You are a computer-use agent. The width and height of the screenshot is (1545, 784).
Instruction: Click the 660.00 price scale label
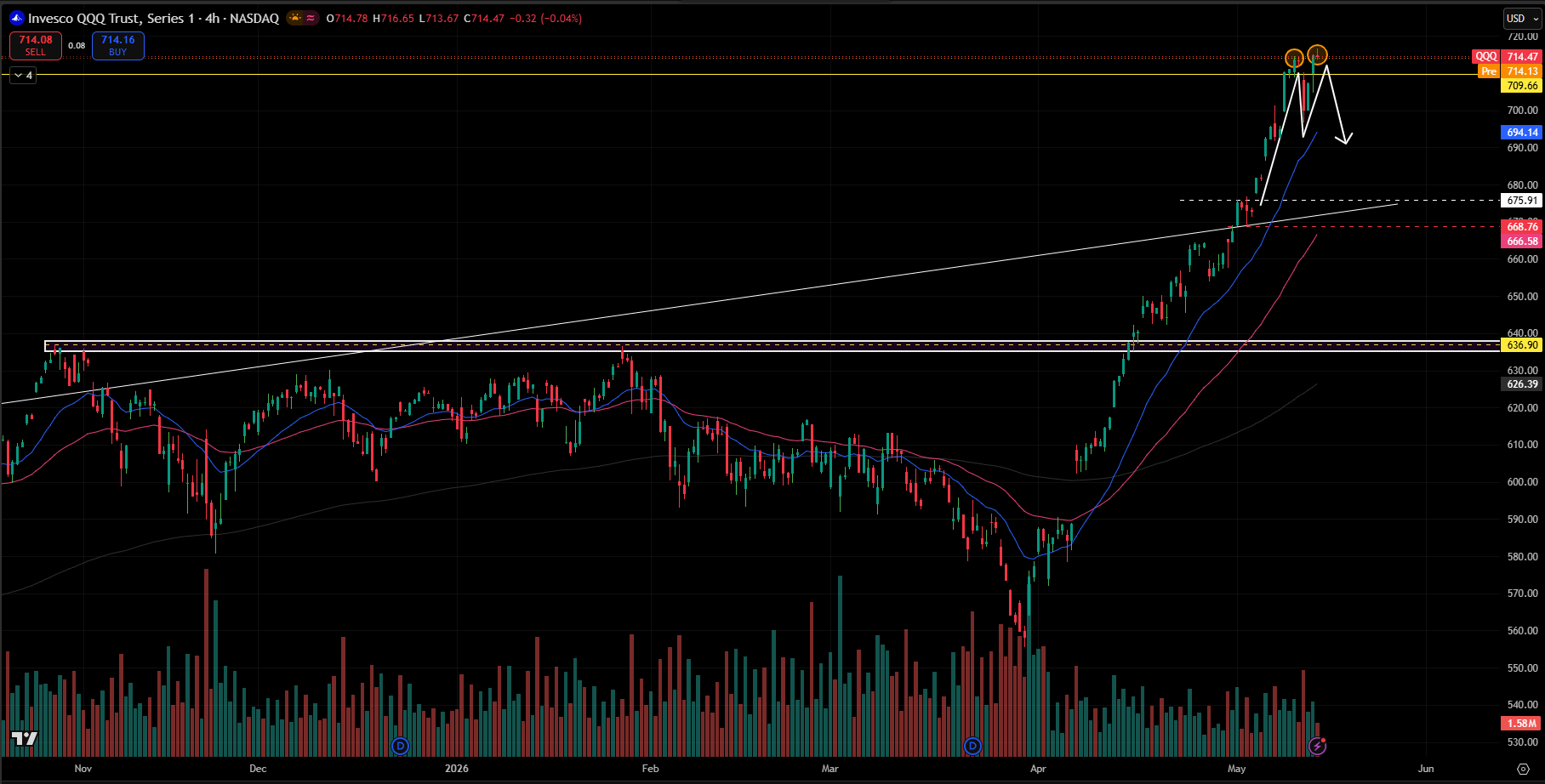(x=1522, y=259)
